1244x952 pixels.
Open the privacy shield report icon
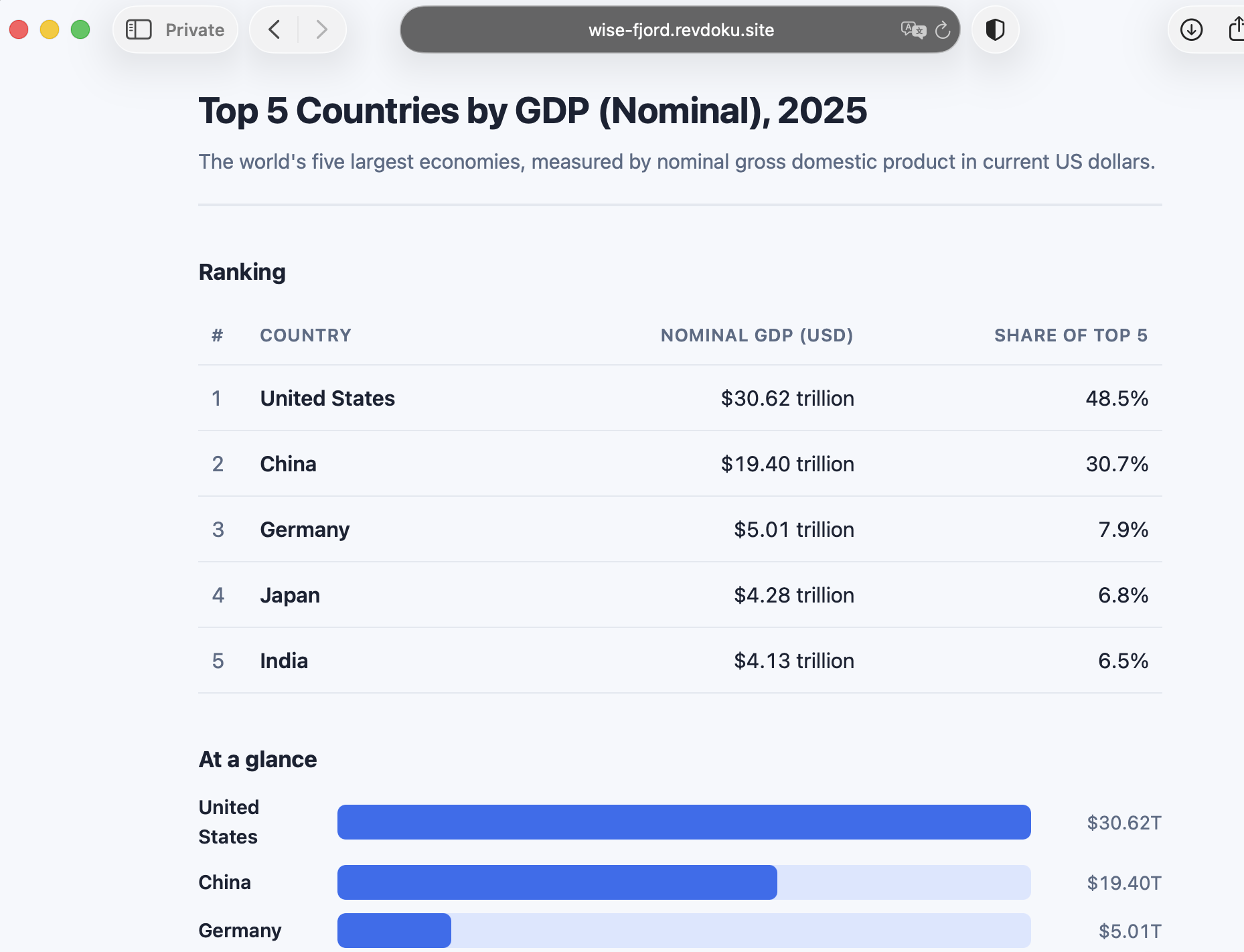coord(995,29)
